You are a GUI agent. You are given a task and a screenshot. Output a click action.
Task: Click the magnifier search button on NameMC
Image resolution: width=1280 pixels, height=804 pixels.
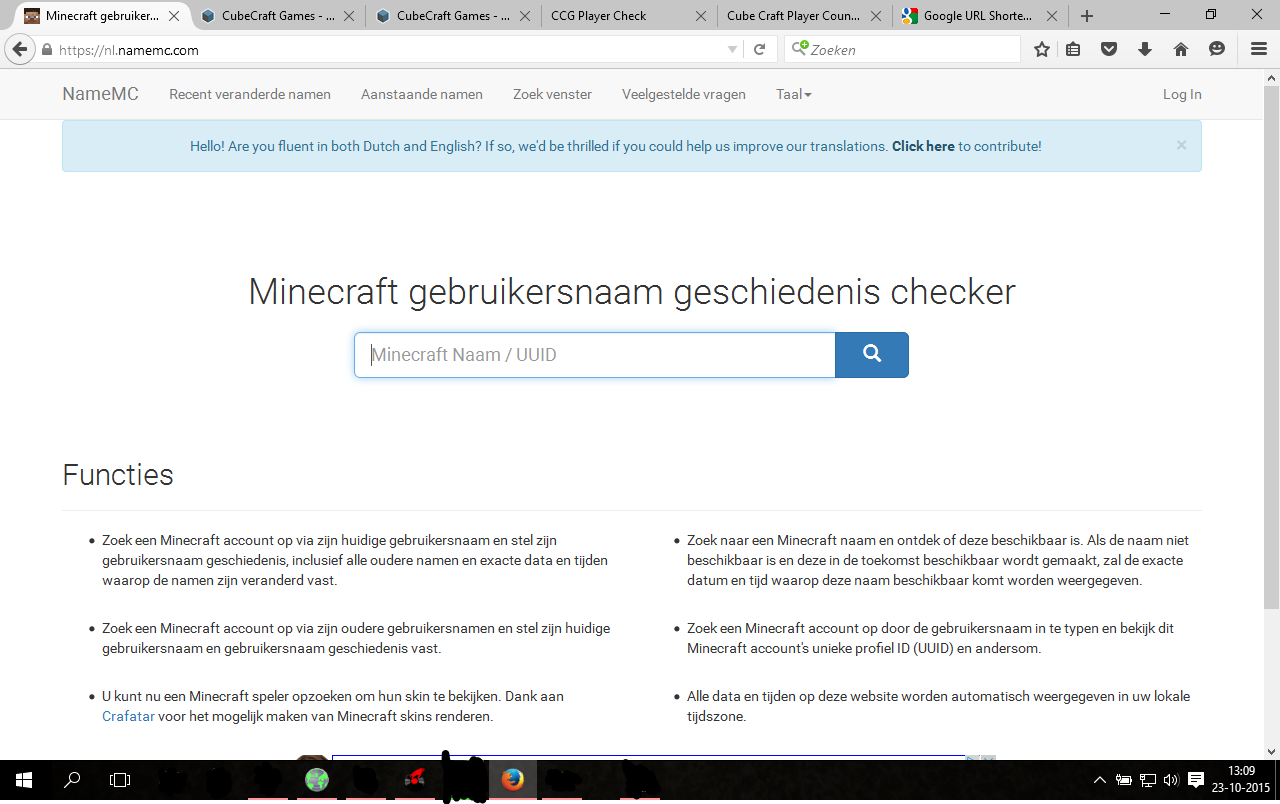point(872,355)
